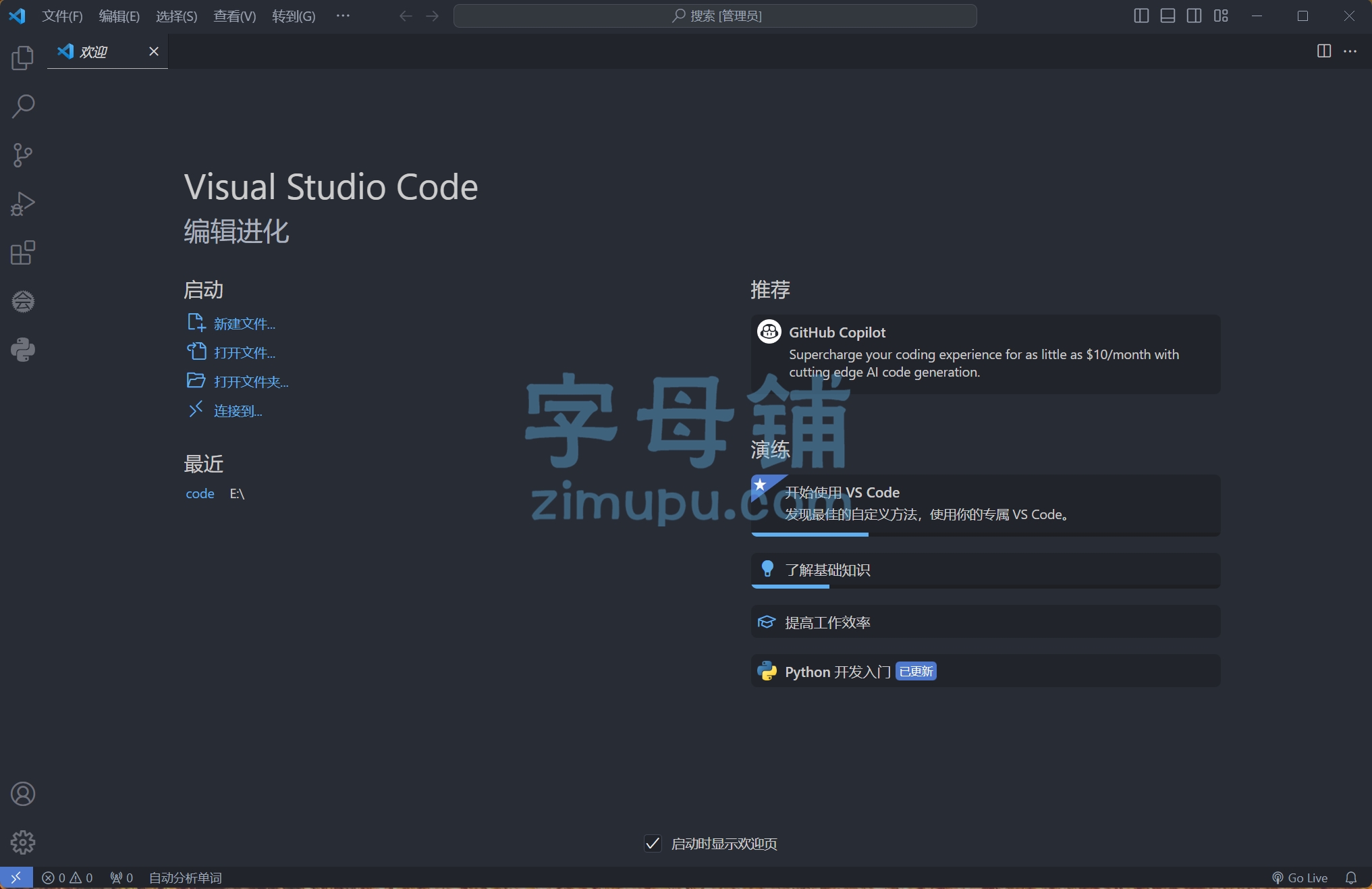
Task: Open the Manage gear icon
Action: [x=23, y=842]
